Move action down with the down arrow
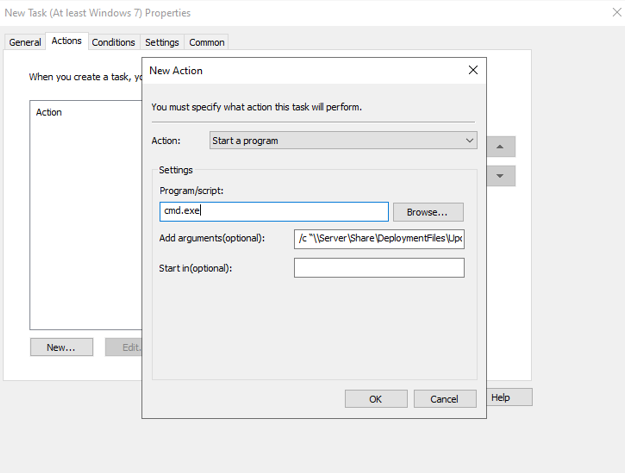The height and width of the screenshot is (473, 625). [500, 176]
